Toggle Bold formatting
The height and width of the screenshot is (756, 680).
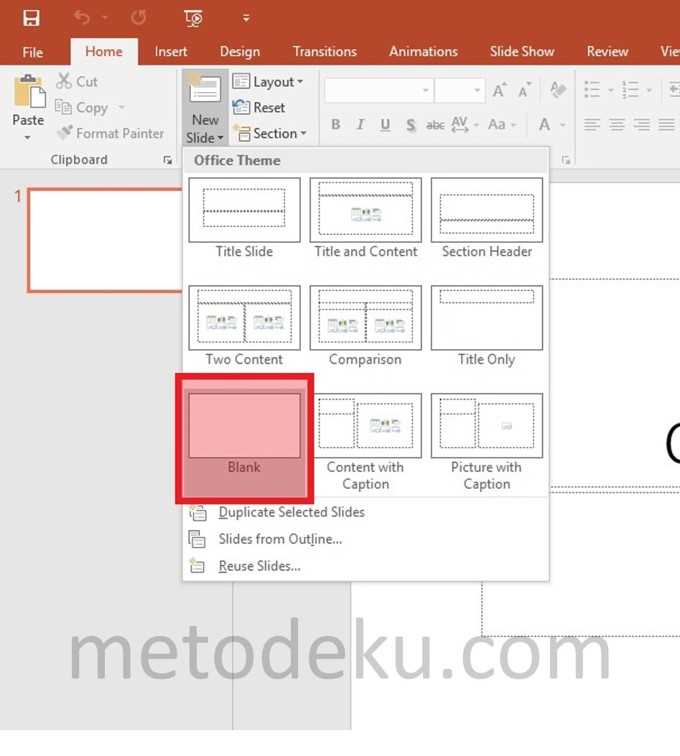(x=336, y=125)
